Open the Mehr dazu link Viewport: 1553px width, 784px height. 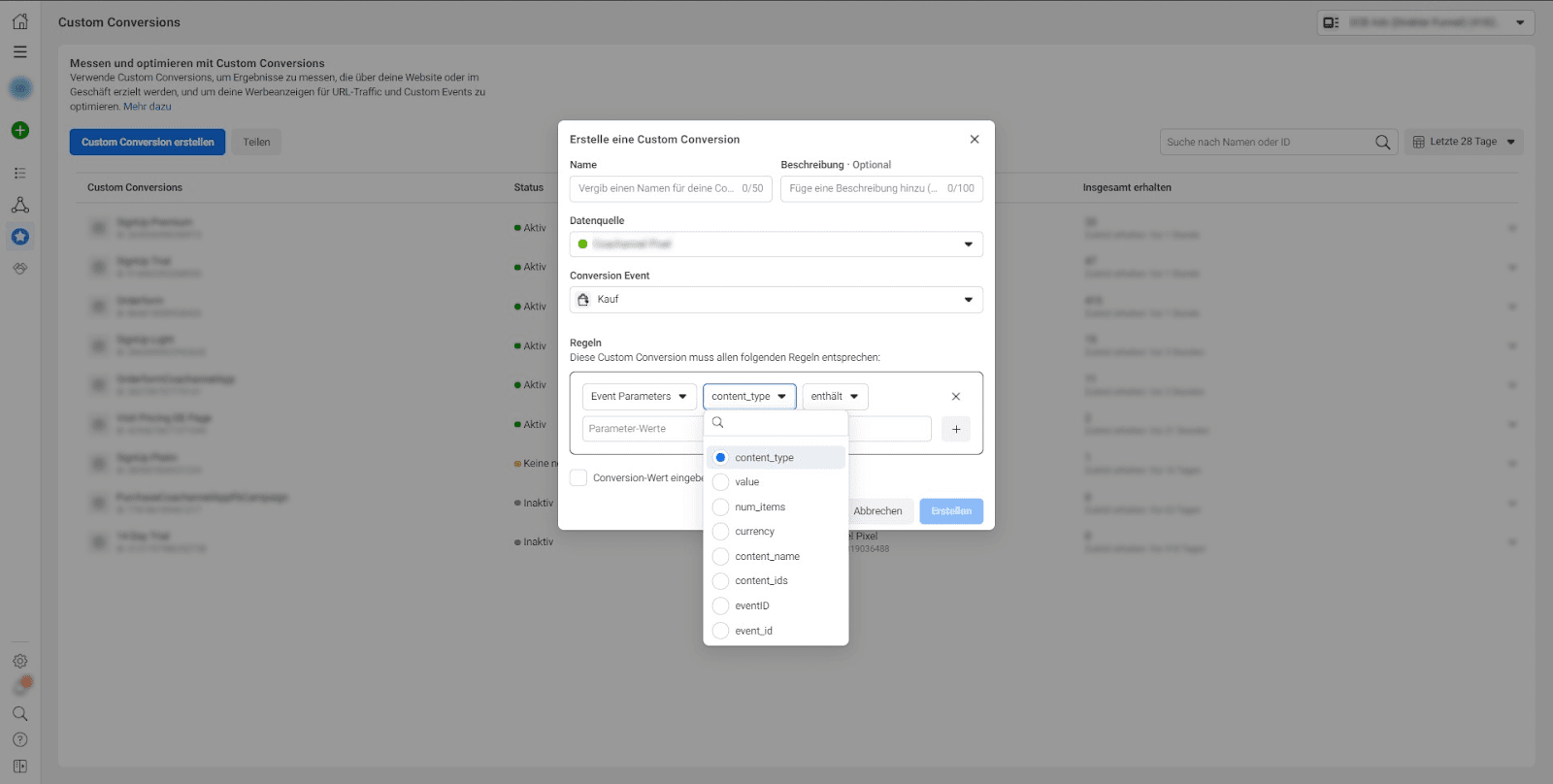point(147,107)
